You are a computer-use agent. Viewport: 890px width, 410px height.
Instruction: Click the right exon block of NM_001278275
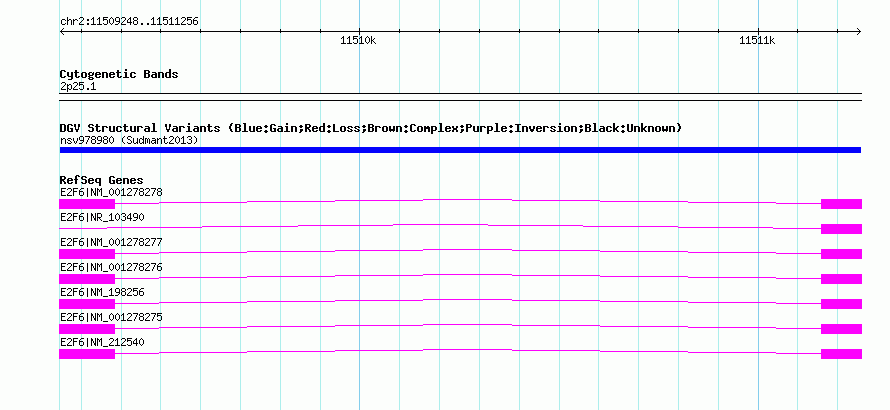tap(841, 329)
